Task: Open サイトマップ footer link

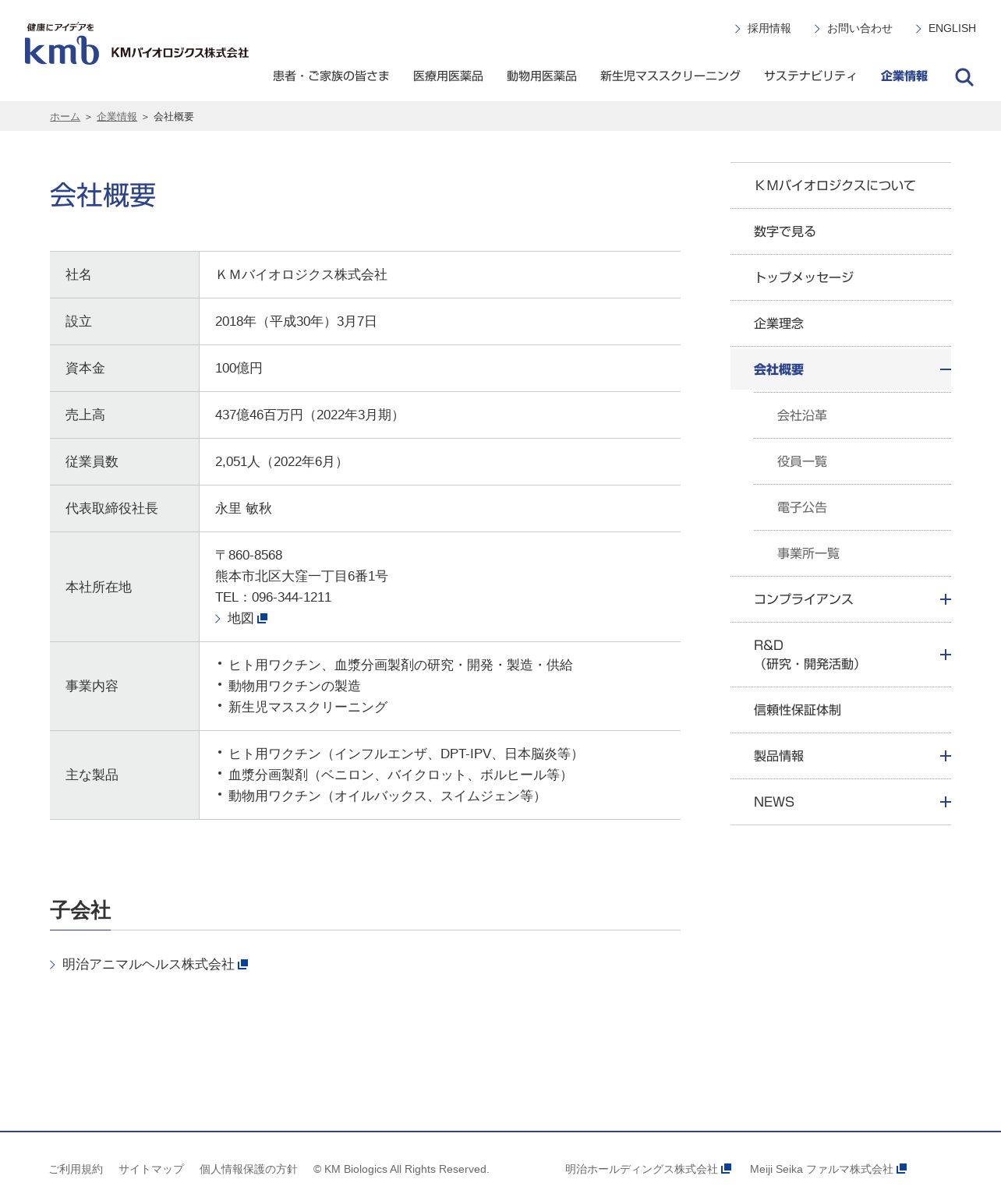Action: pos(151,1169)
